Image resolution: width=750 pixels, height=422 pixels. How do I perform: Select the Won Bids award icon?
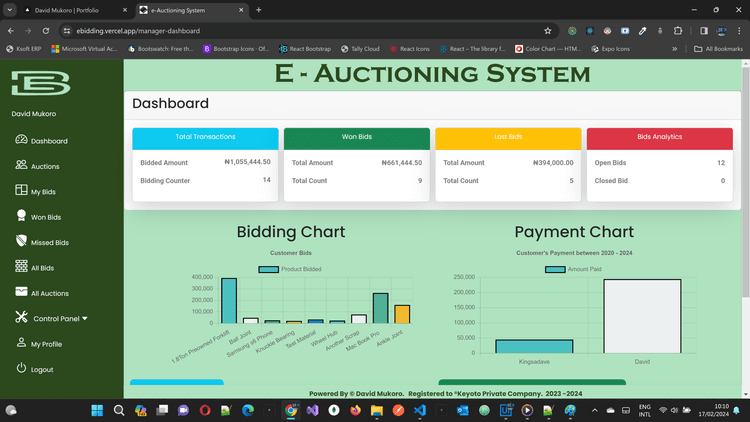pyautogui.click(x=21, y=216)
